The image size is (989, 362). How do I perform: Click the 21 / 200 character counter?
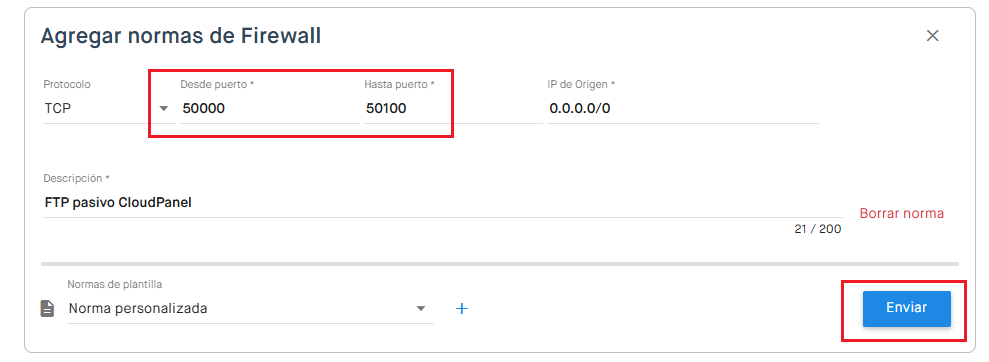(817, 229)
